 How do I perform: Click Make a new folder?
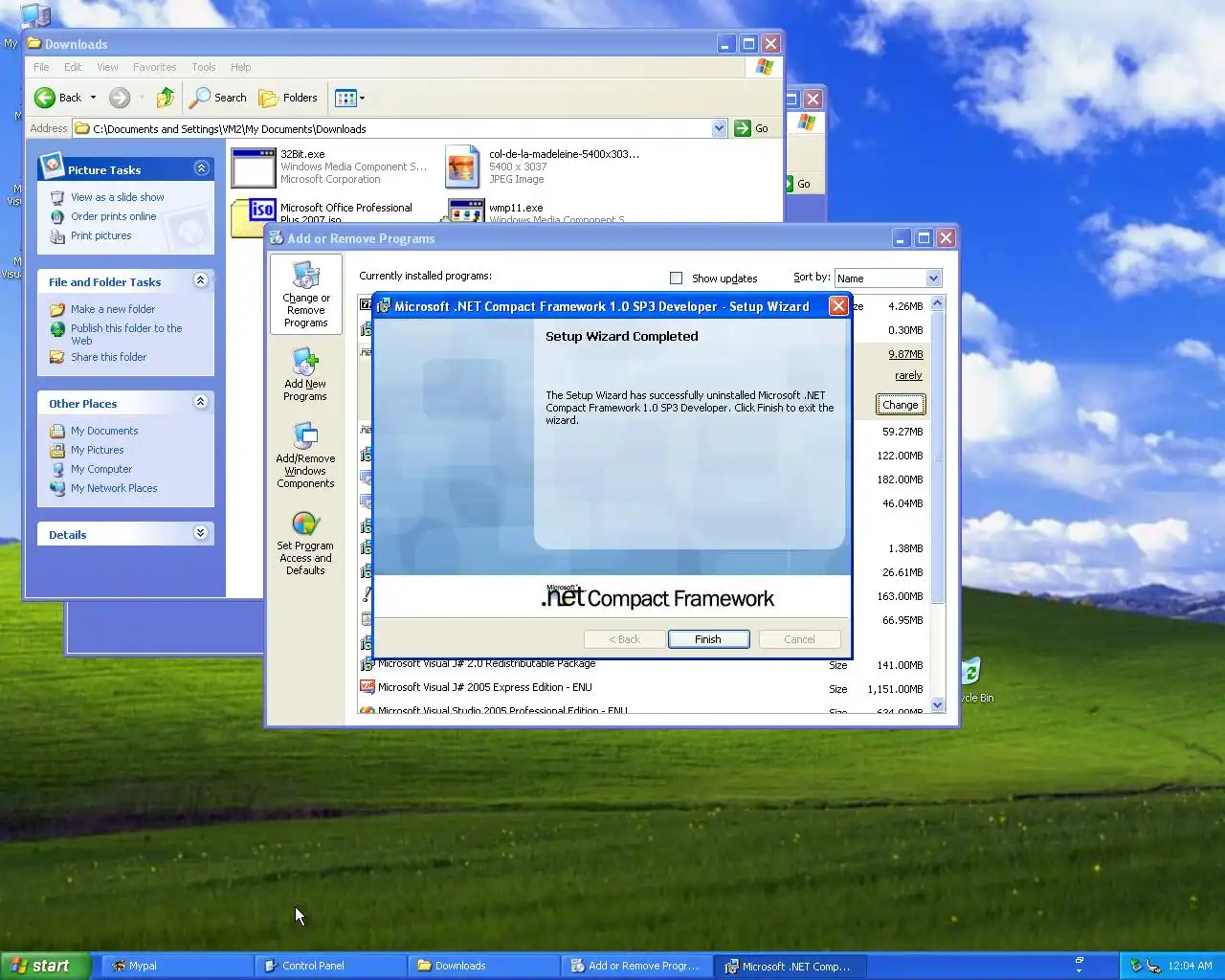[x=112, y=309]
